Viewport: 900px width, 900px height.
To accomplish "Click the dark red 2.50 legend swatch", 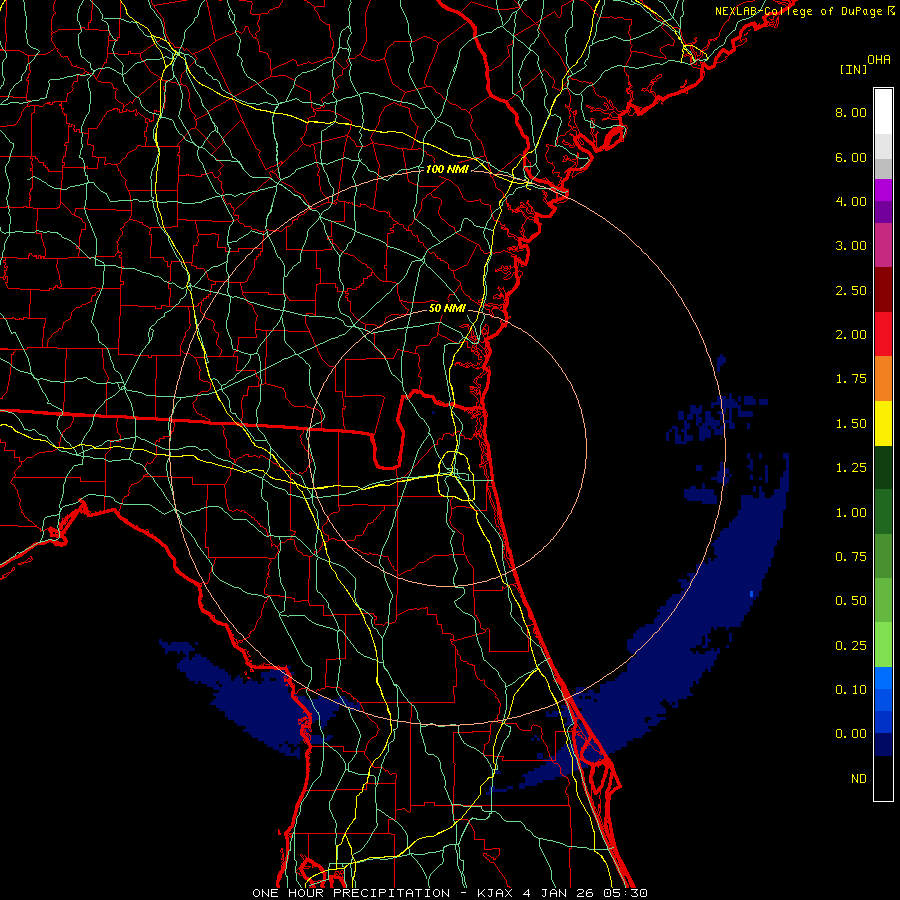I will coord(883,289).
